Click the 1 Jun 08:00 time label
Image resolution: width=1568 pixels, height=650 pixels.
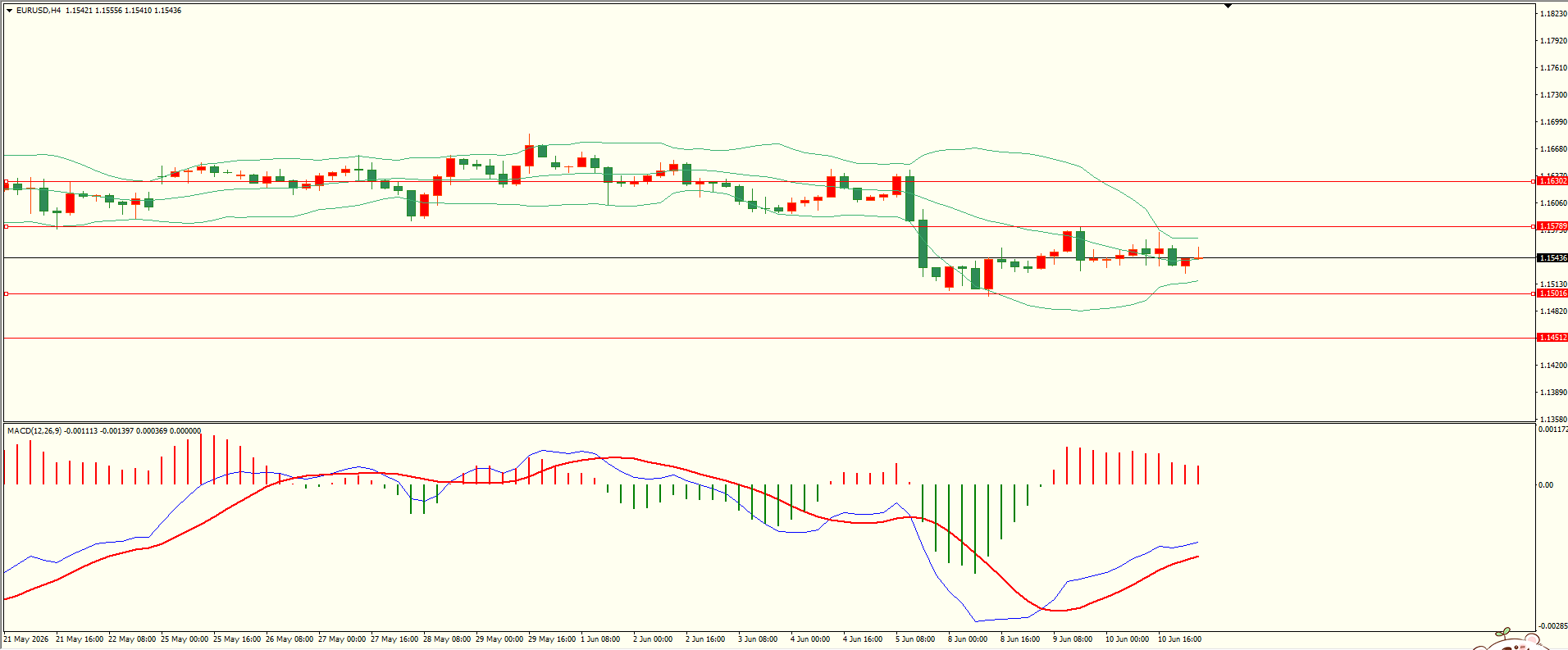pos(601,639)
